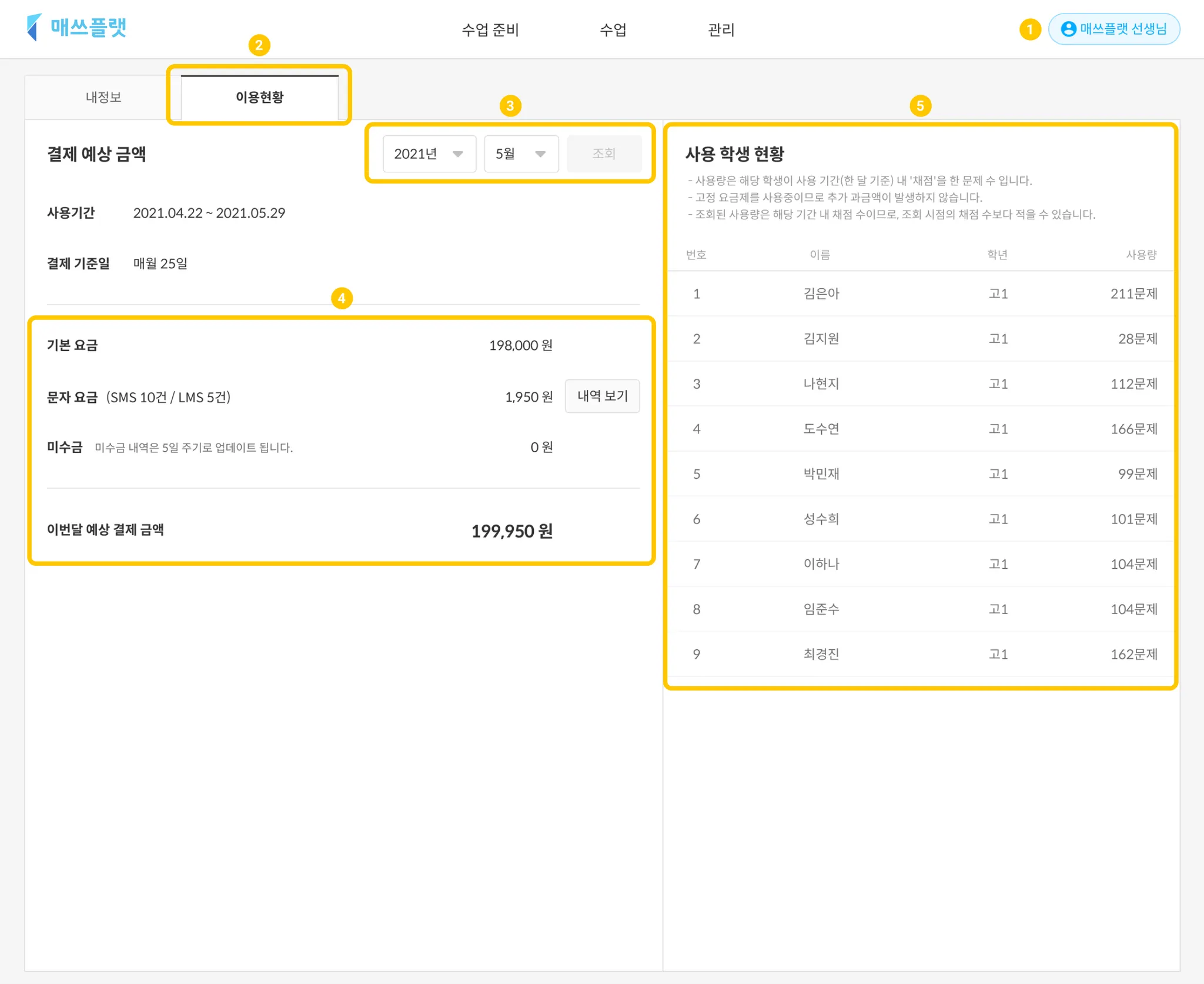Click the 매쓰플랫 logo icon
The width and height of the screenshot is (1204, 984).
[34, 28]
